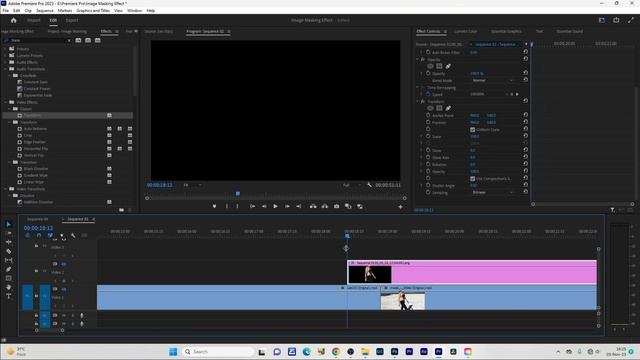Click the Program monitor scrub playhead

click(x=238, y=193)
